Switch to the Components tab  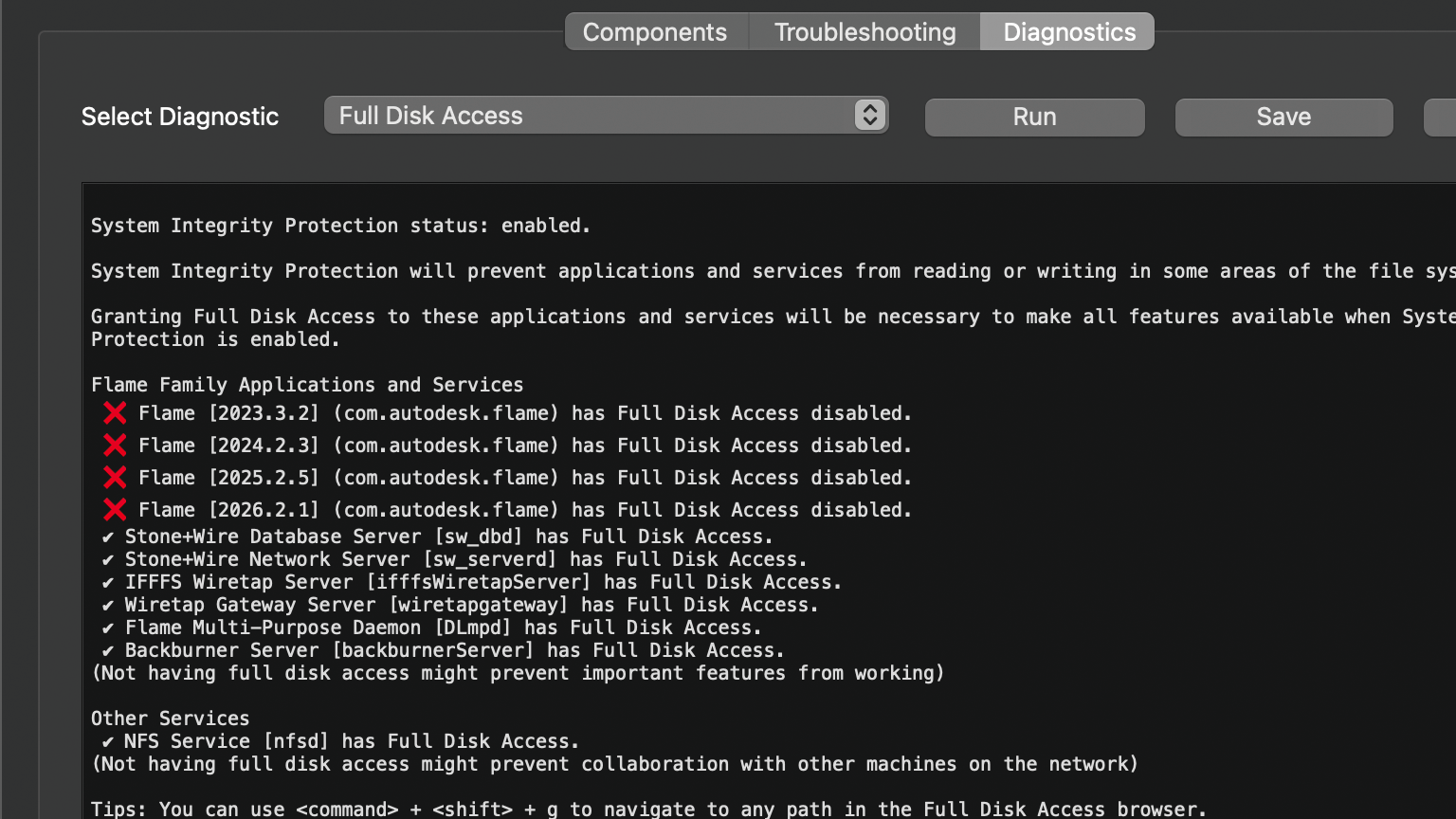655,32
